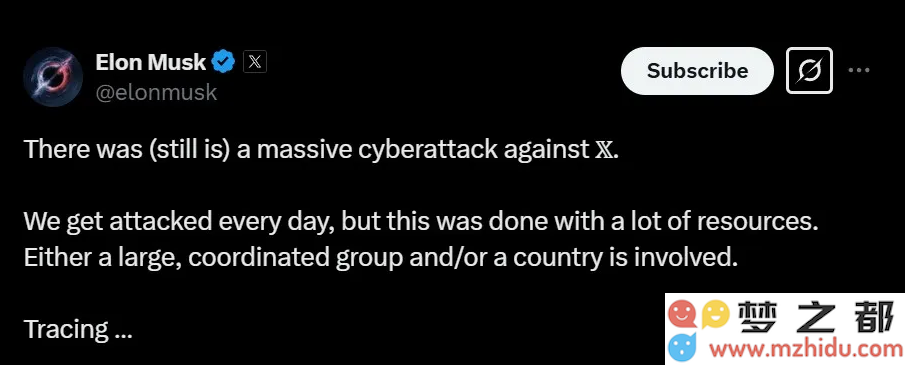The width and height of the screenshot is (905, 365).
Task: Click the phrase 'There was (still is)'
Action: (127, 150)
